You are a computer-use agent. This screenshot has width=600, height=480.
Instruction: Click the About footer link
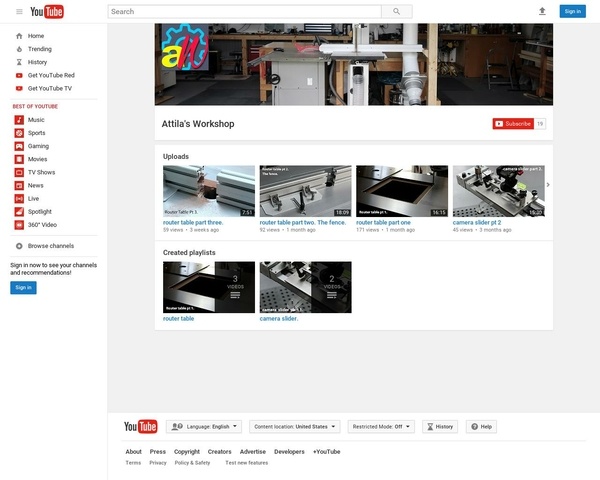(x=134, y=452)
